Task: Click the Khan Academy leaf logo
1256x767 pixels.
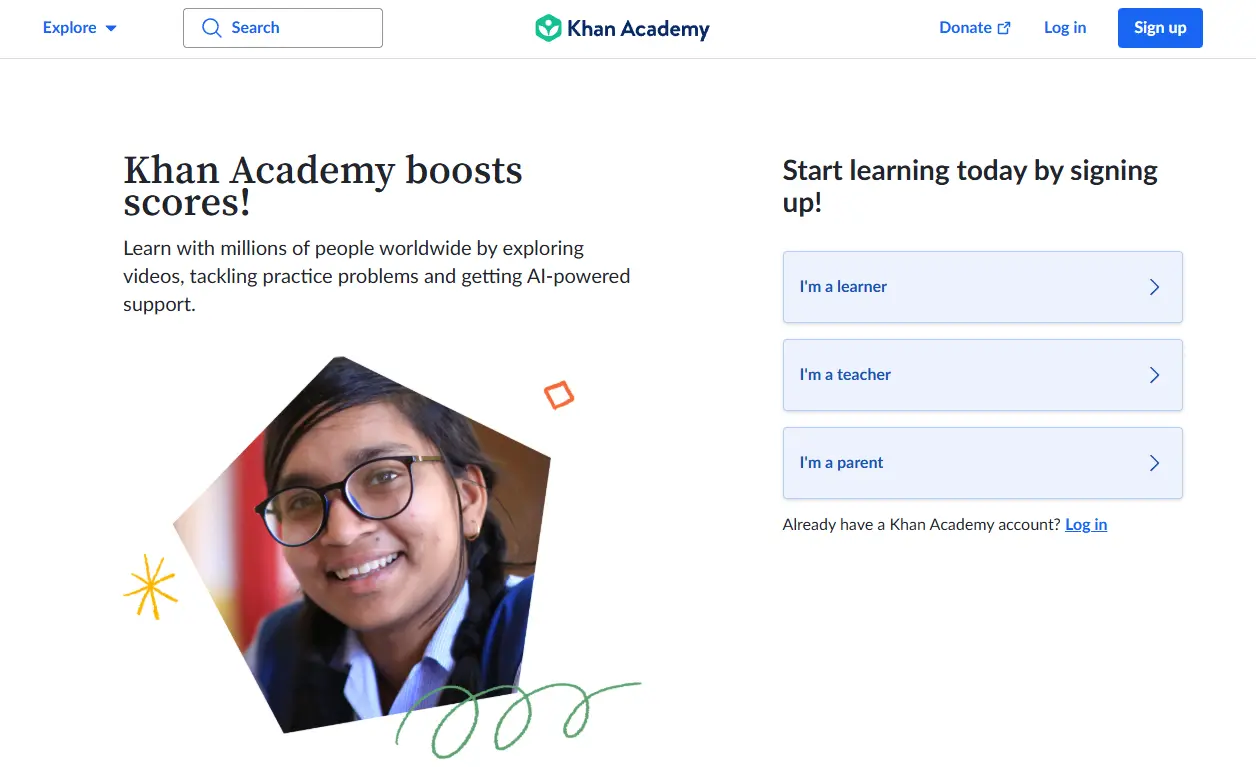Action: point(548,28)
